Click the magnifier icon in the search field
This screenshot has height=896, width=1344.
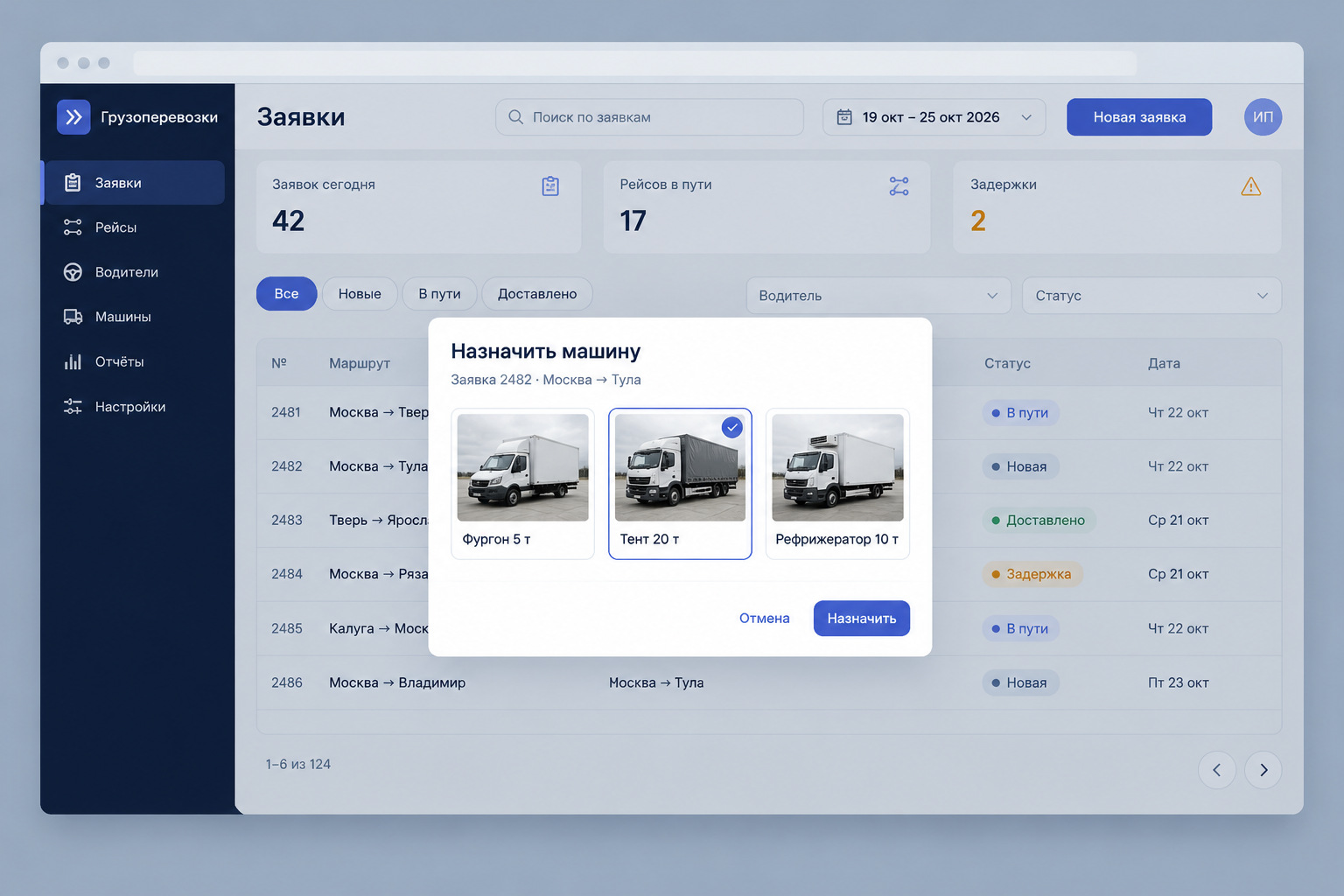tap(515, 117)
